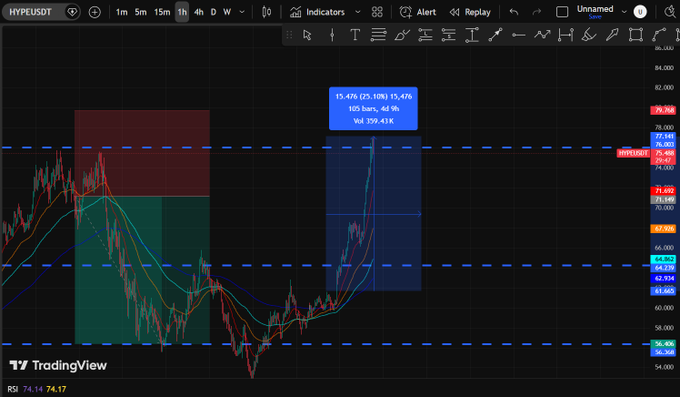Screen dimensions: 680x397
Task: Click the measurement label showing 105 bars
Action: tap(373, 108)
